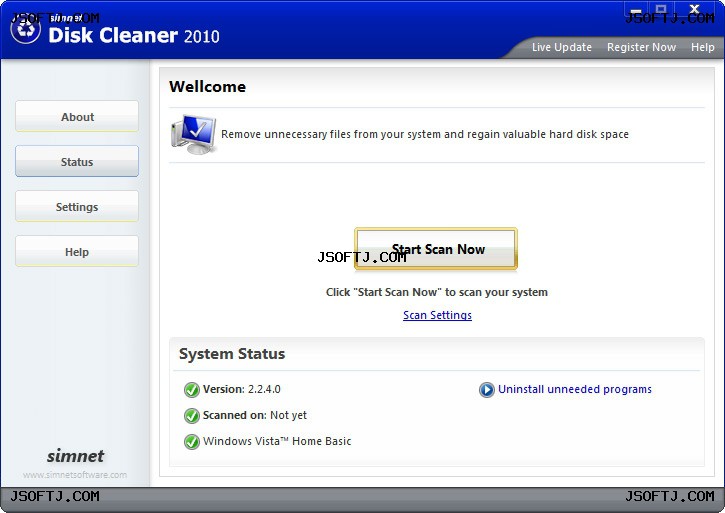Open Uninstall unneeded programs link
This screenshot has height=513, width=725.
(575, 389)
